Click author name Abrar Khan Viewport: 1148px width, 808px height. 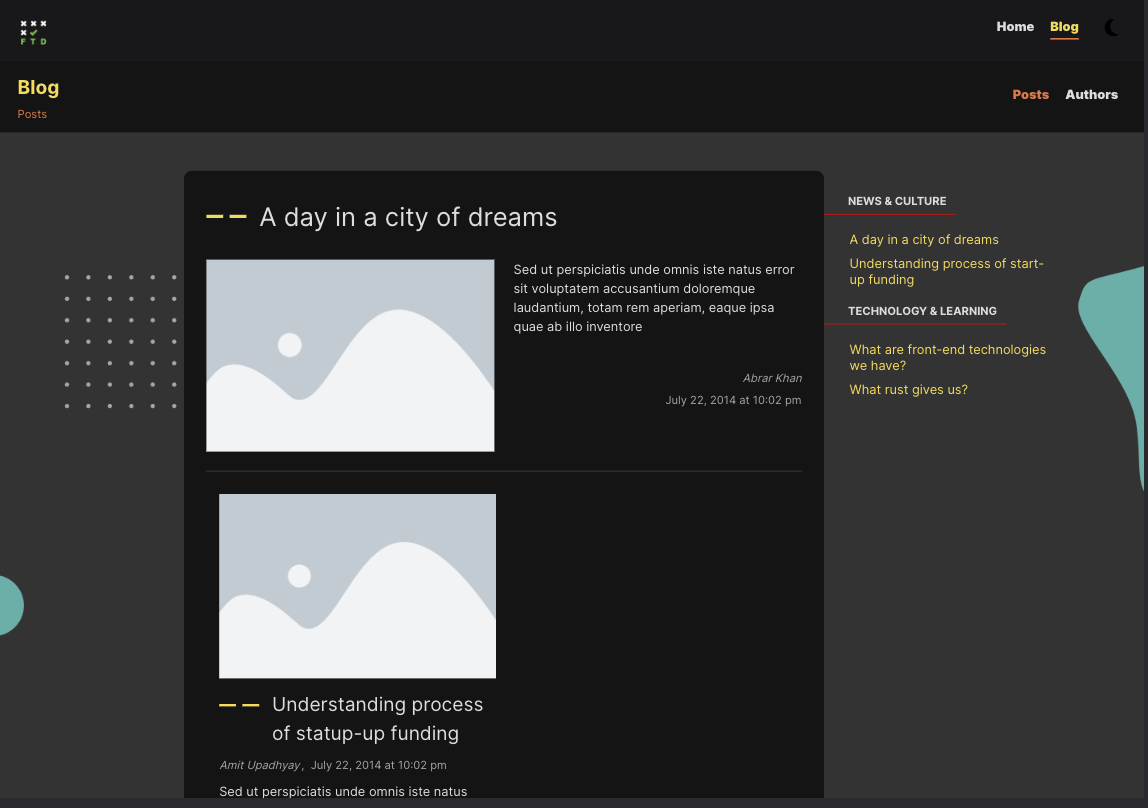point(772,378)
